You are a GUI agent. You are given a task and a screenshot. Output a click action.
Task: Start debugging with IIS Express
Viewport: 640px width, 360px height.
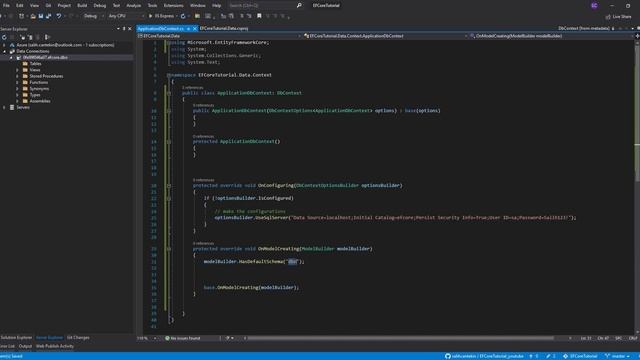click(162, 16)
